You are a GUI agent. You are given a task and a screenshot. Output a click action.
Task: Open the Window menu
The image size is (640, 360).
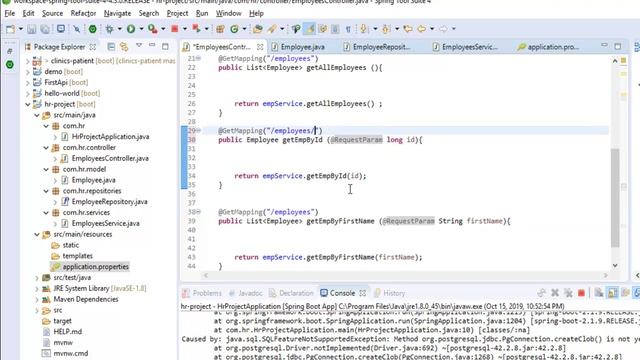coord(229,13)
